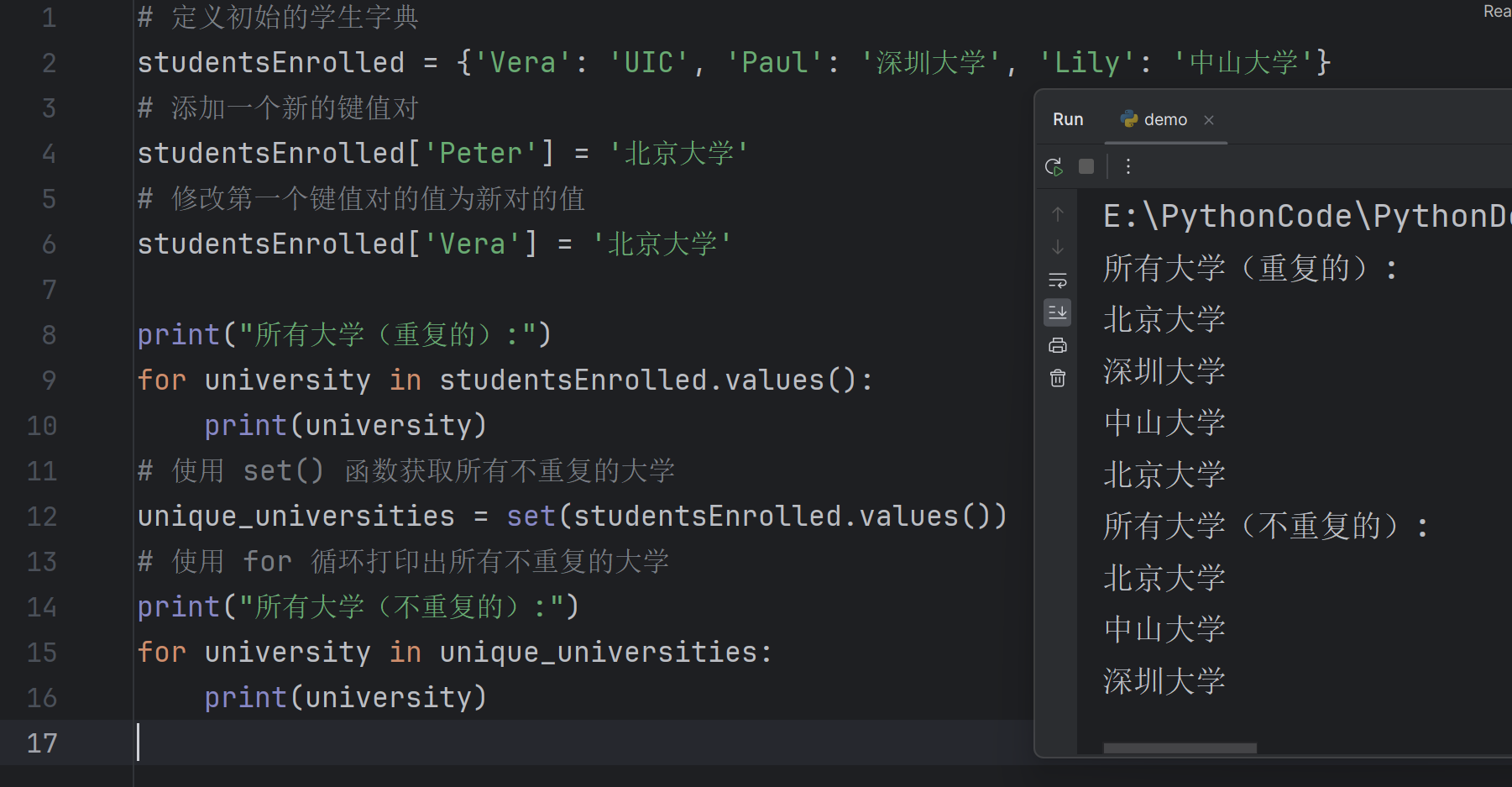Click '深圳大学' string on line 2
1512x787 pixels.
930,62
